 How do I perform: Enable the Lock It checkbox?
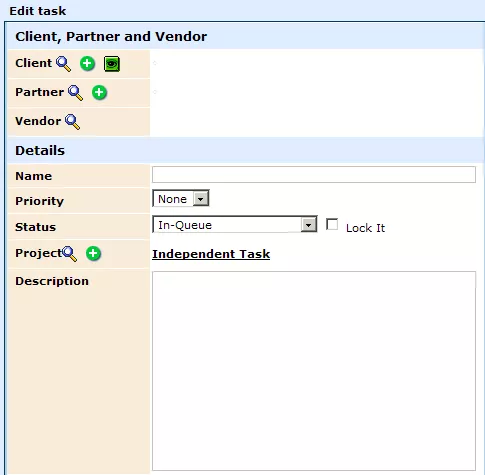point(332,224)
